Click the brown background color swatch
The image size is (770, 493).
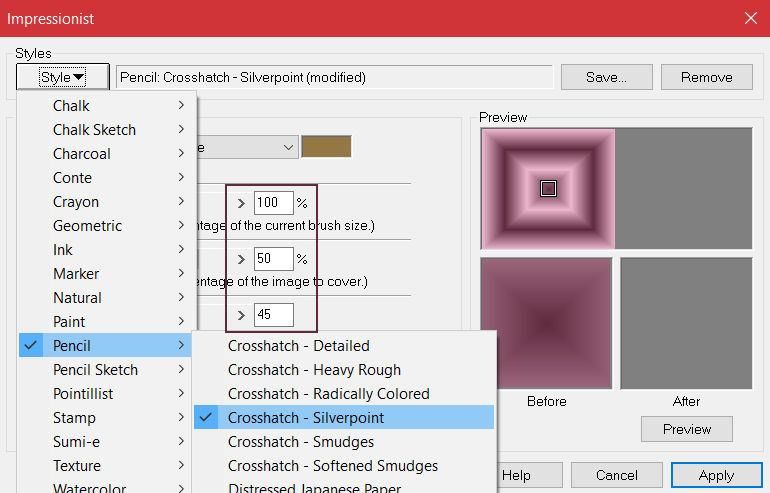tap(326, 147)
